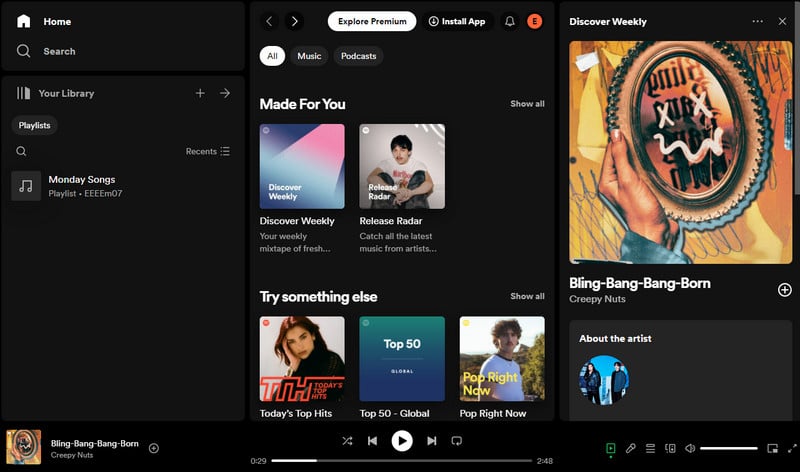The height and width of the screenshot is (472, 800).
Task: Open the About the artist photo
Action: click(604, 380)
